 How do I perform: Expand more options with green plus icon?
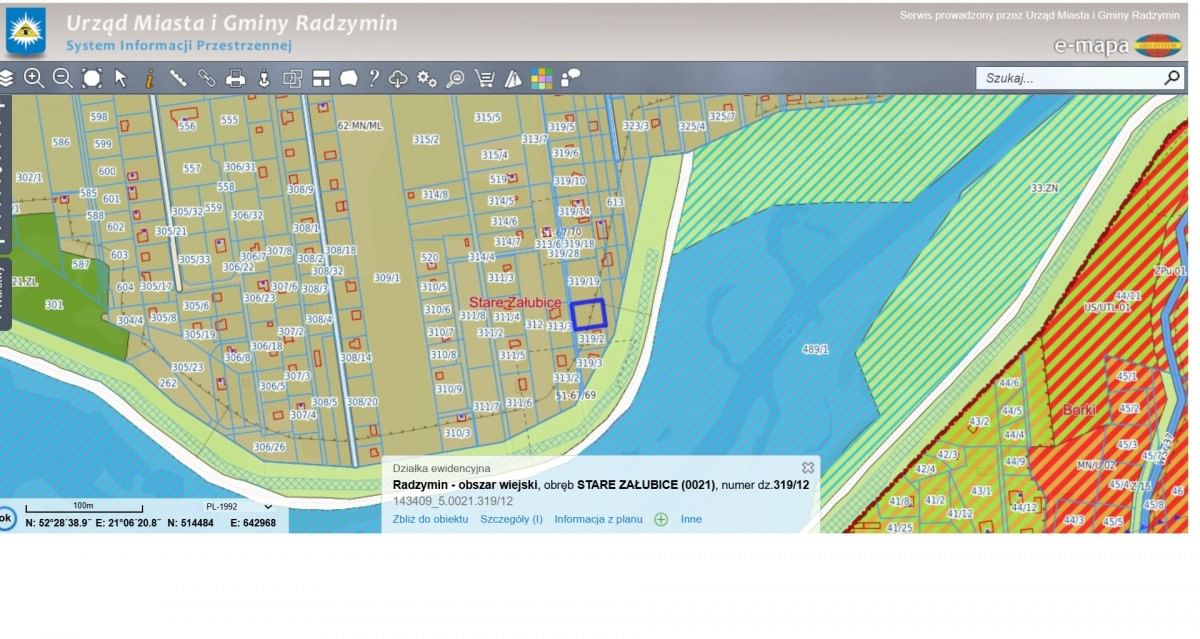(x=661, y=519)
